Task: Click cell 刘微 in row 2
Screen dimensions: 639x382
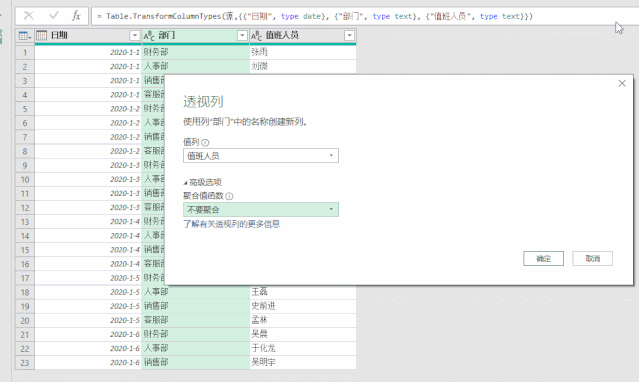Action: pos(303,66)
